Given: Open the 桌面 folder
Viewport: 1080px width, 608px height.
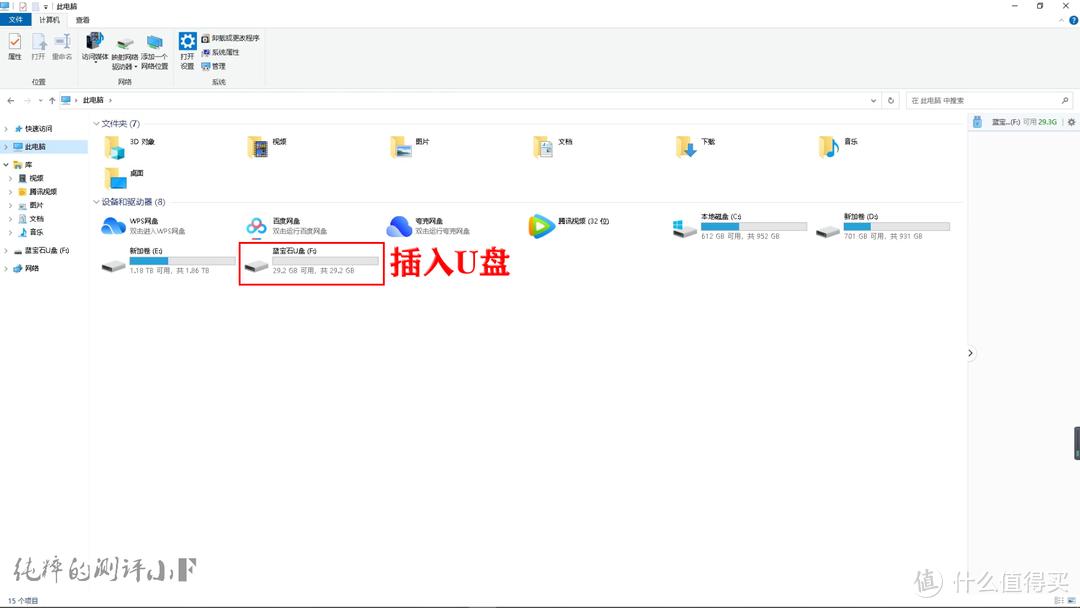Looking at the screenshot, I should pyautogui.click(x=124, y=178).
